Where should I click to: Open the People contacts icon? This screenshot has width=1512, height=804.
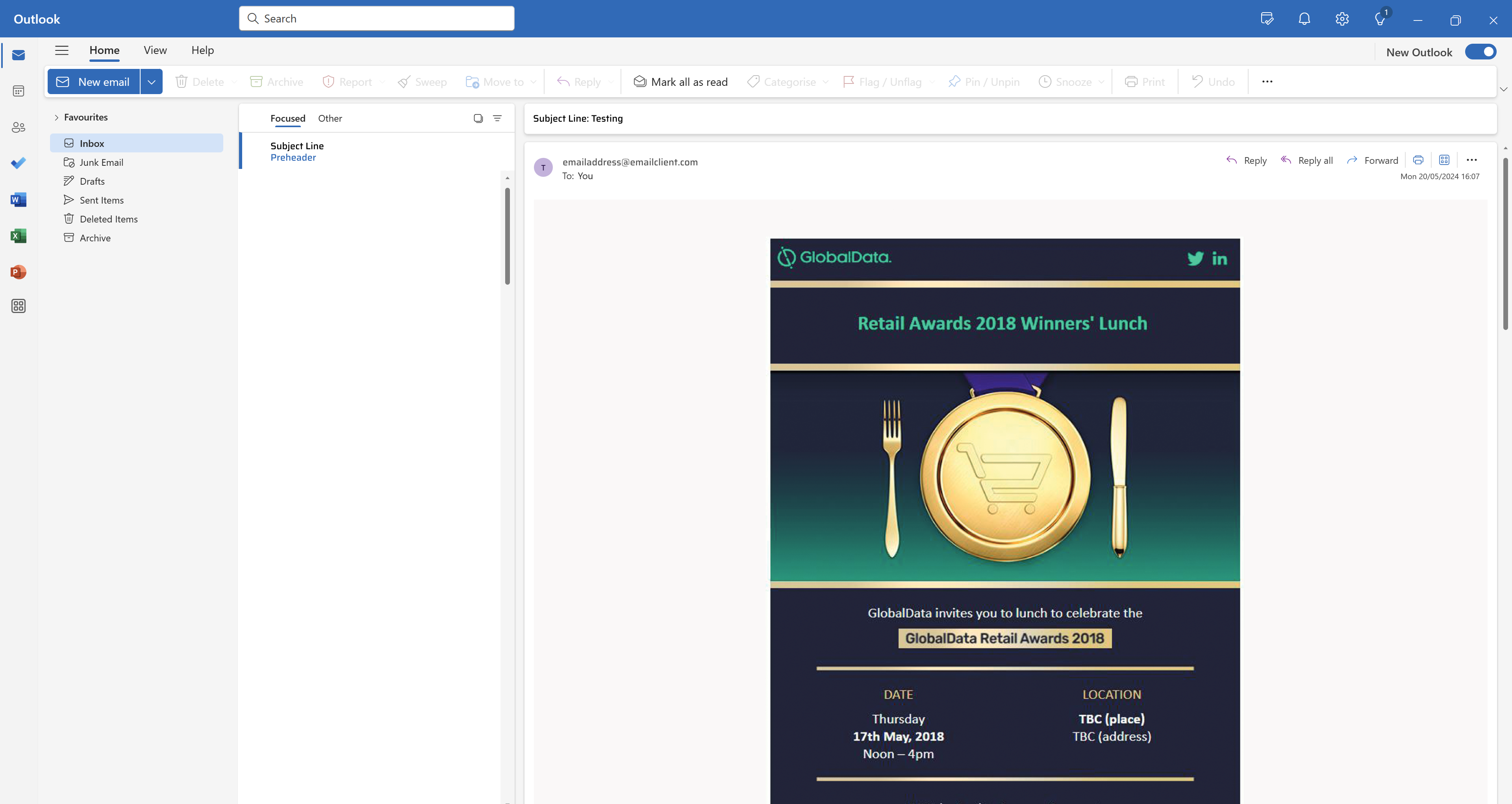18,127
